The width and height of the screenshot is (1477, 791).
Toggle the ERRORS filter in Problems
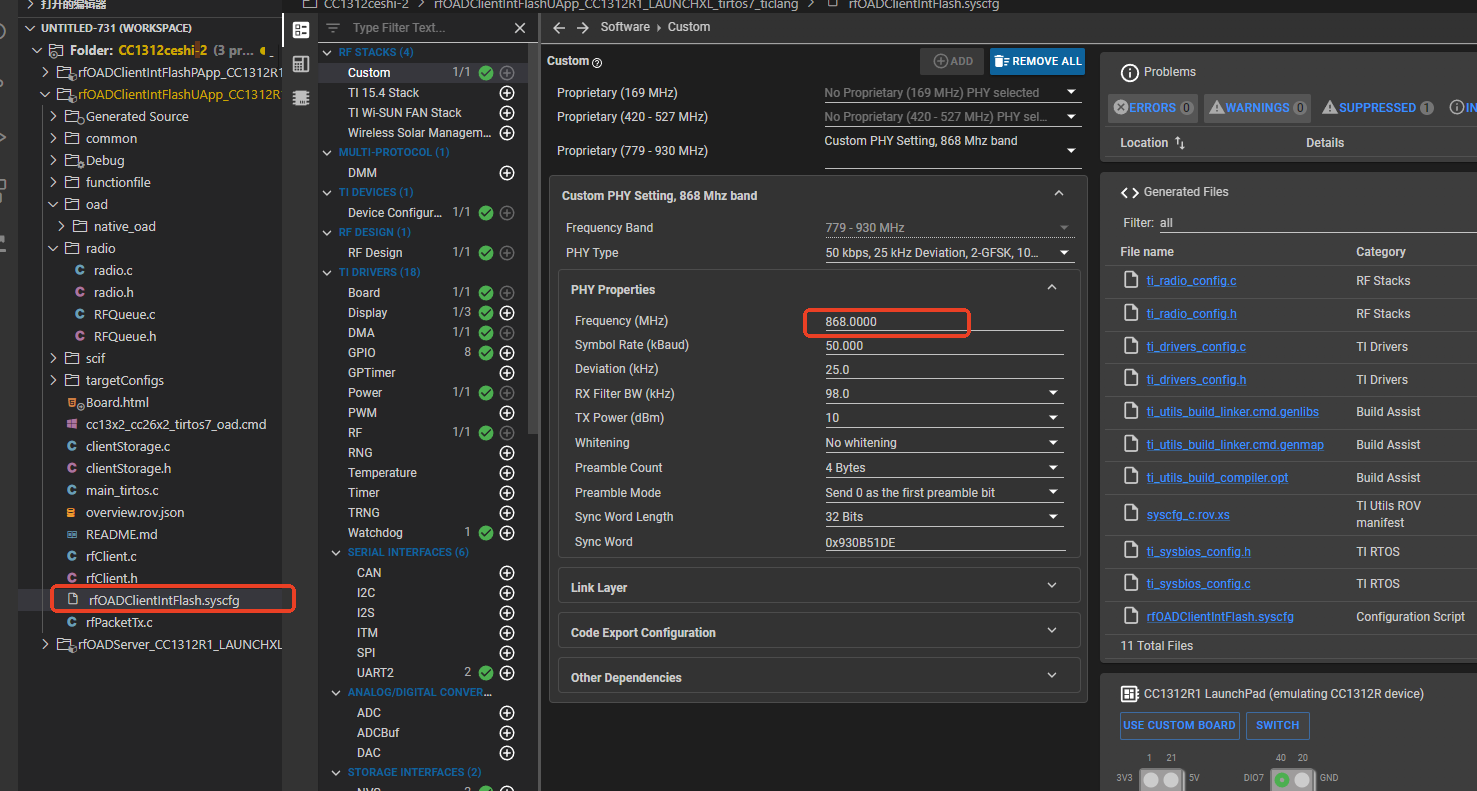[x=1152, y=107]
